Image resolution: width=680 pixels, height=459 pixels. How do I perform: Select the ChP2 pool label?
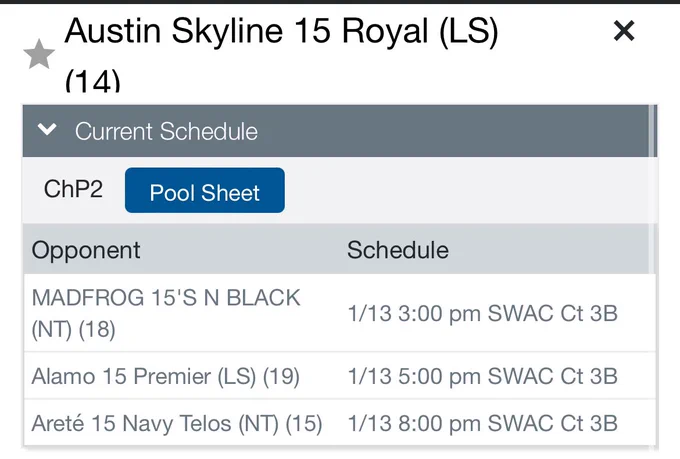[x=73, y=189]
